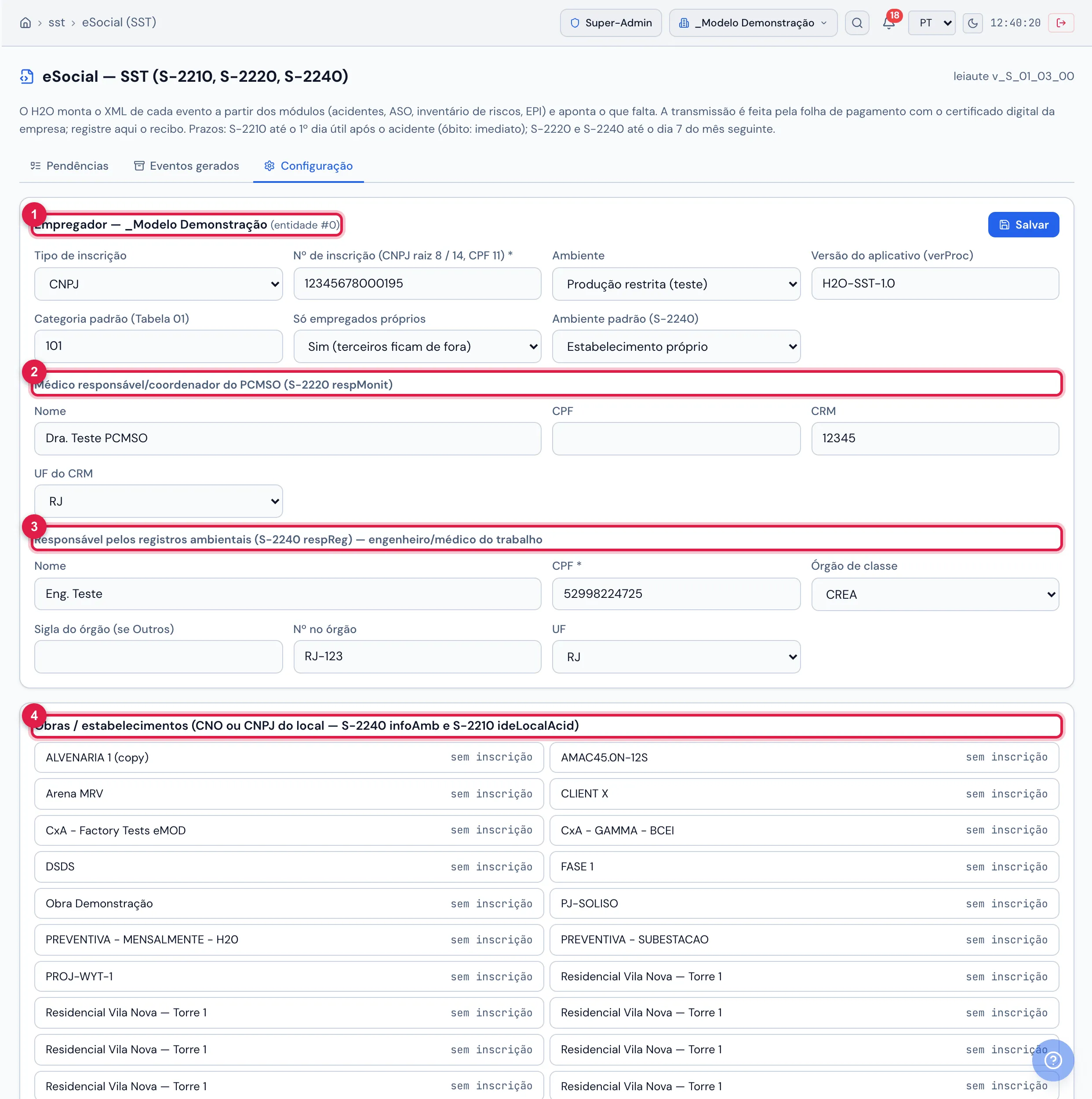Go to home via breadcrumb house icon
This screenshot has width=1092, height=1099.
click(x=25, y=23)
